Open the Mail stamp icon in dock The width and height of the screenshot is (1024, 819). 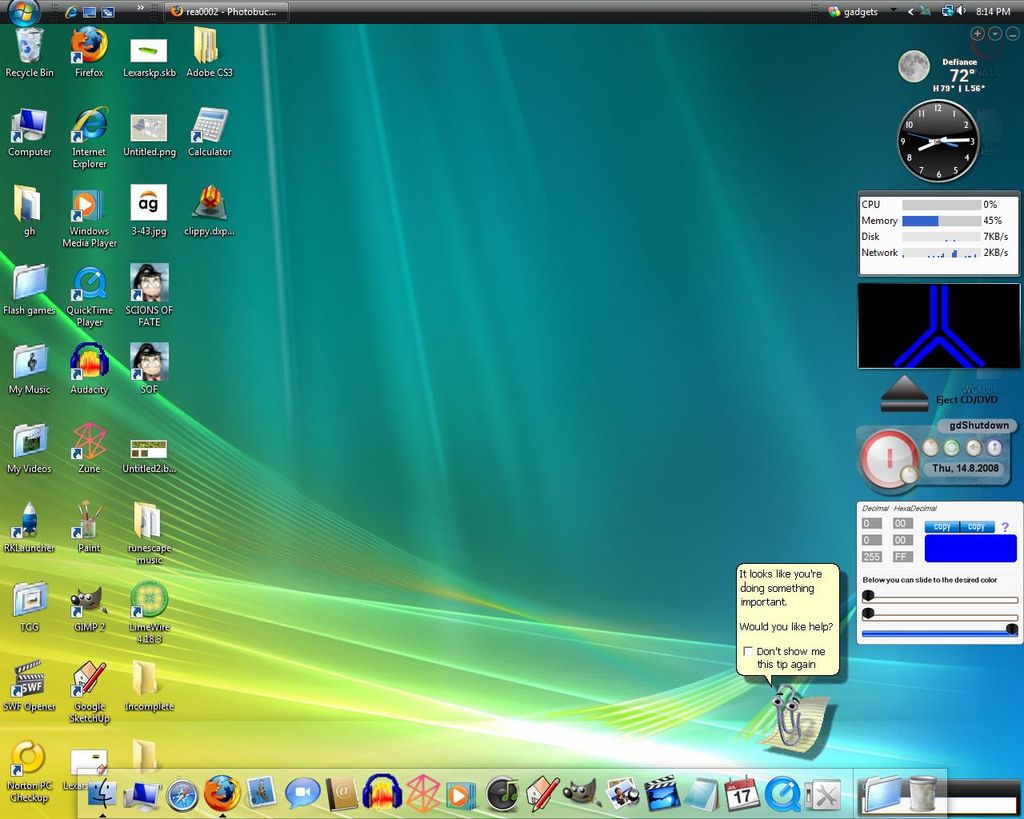pos(262,794)
